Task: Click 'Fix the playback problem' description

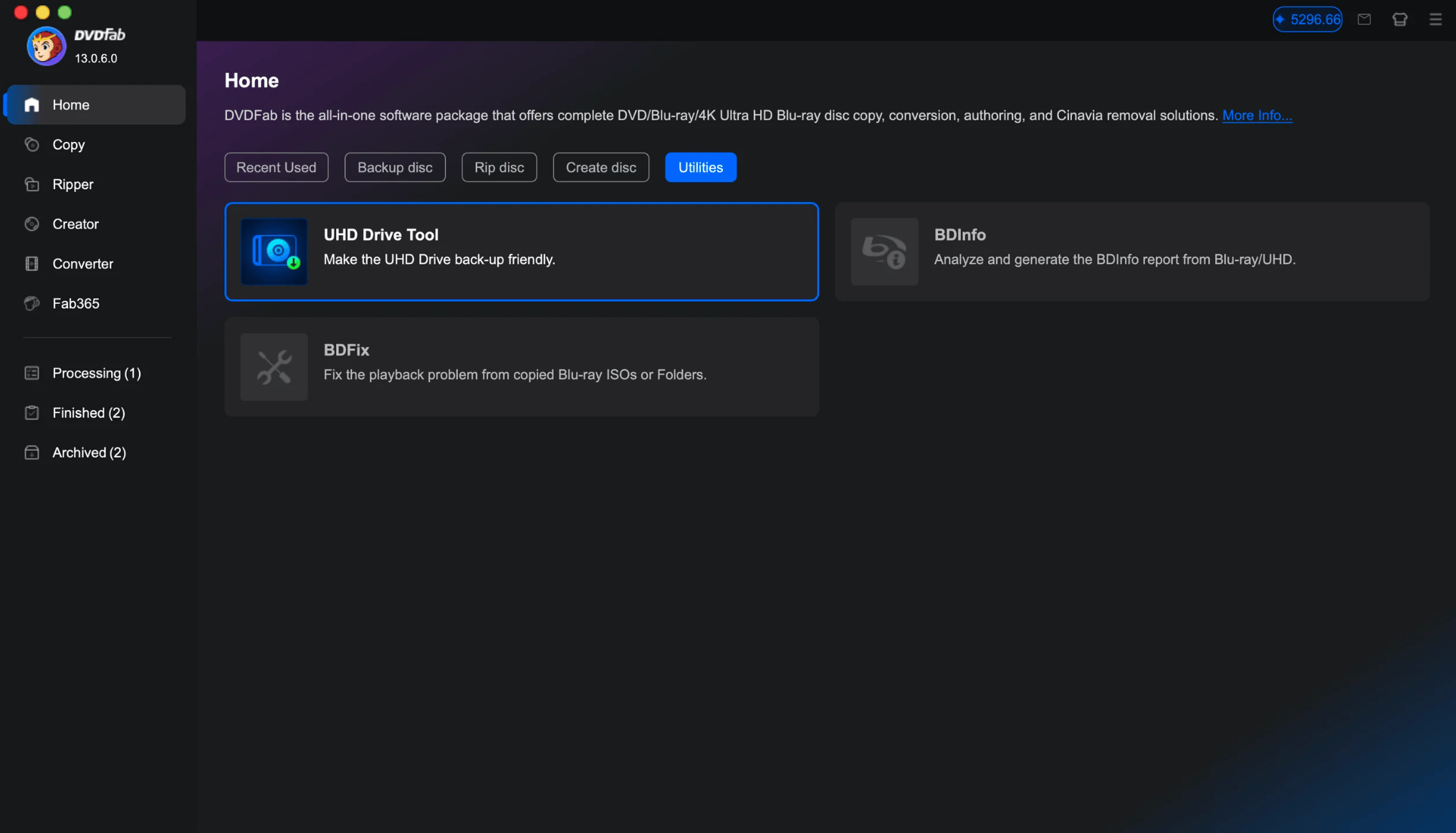Action: pyautogui.click(x=515, y=375)
